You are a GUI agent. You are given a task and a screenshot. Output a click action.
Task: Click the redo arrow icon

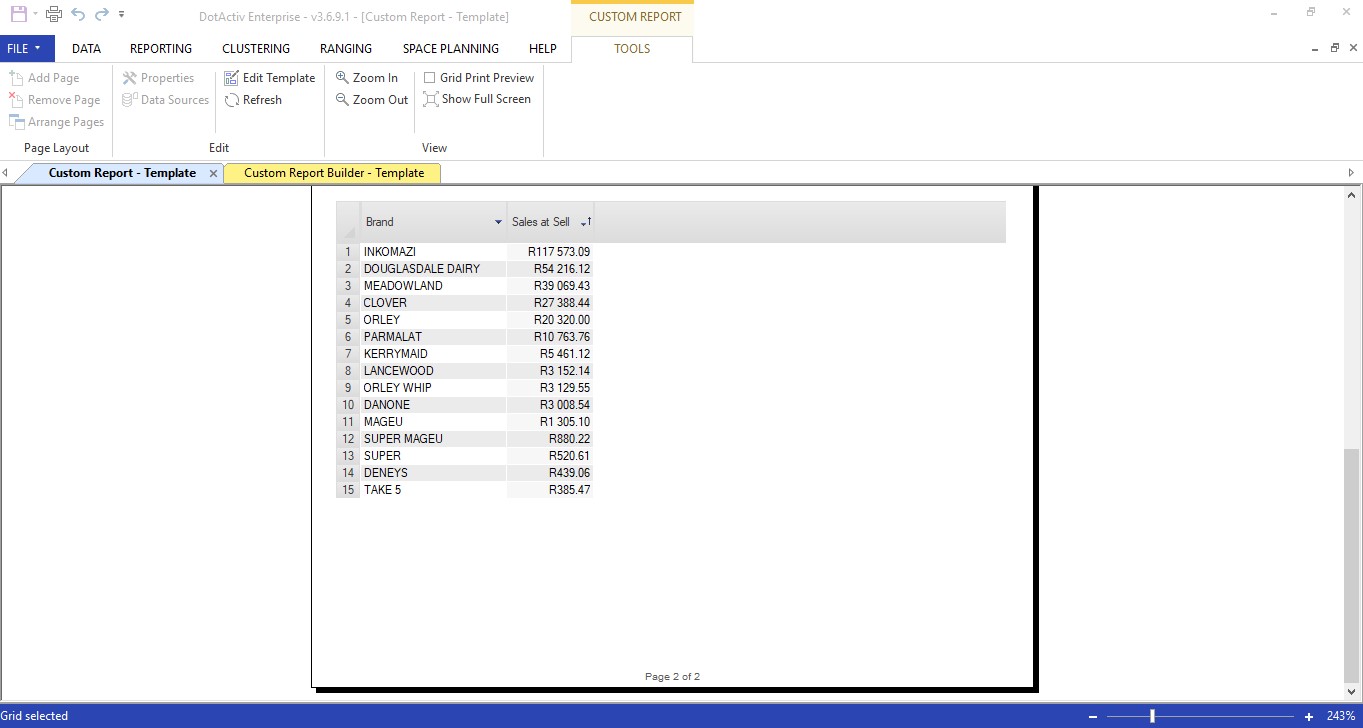point(101,14)
